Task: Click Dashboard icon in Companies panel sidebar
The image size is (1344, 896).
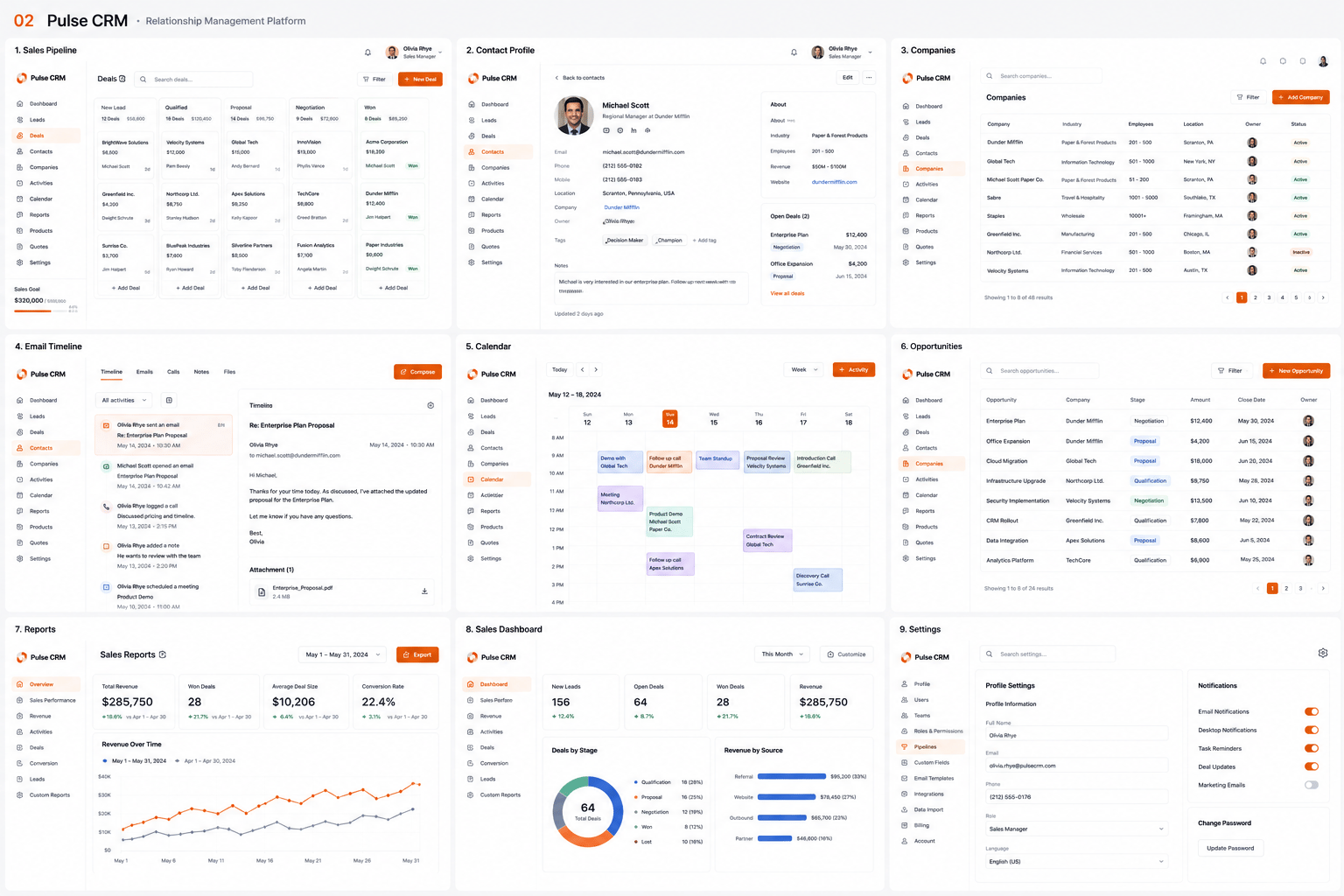Action: tap(906, 107)
